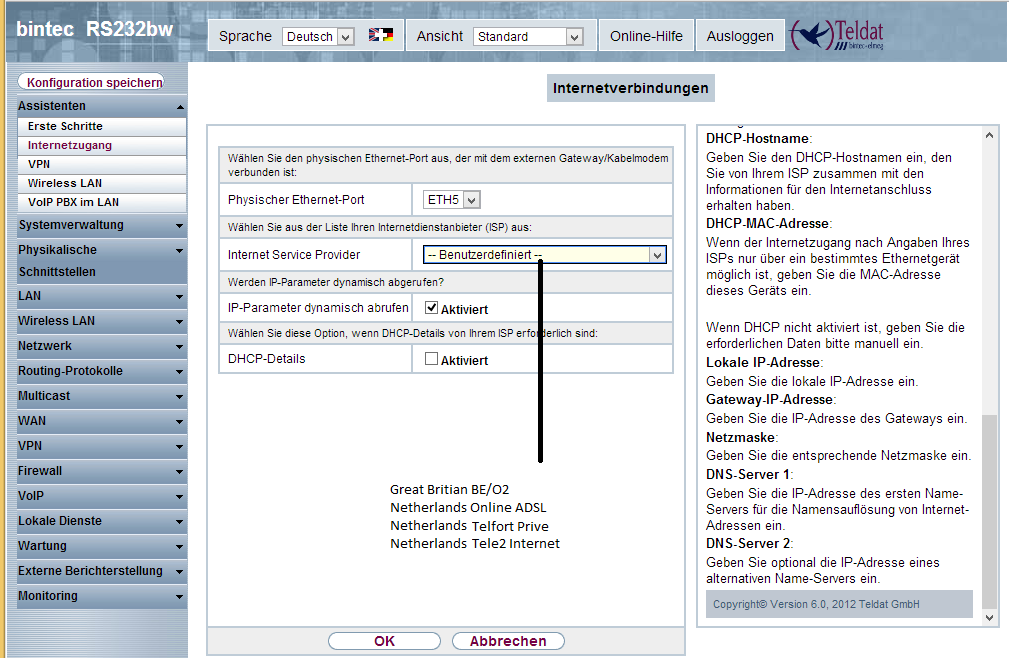Click the Internetverbindungen page heading
Image resolution: width=1009 pixels, height=658 pixels.
click(631, 88)
